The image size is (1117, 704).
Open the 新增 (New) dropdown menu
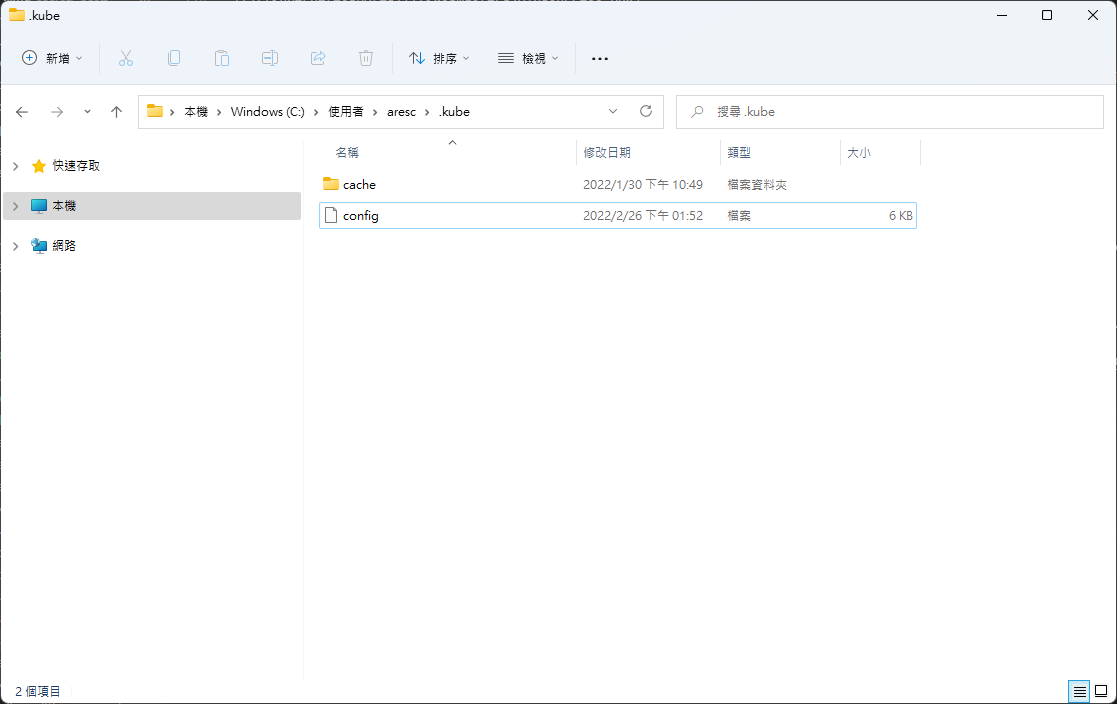click(x=53, y=58)
